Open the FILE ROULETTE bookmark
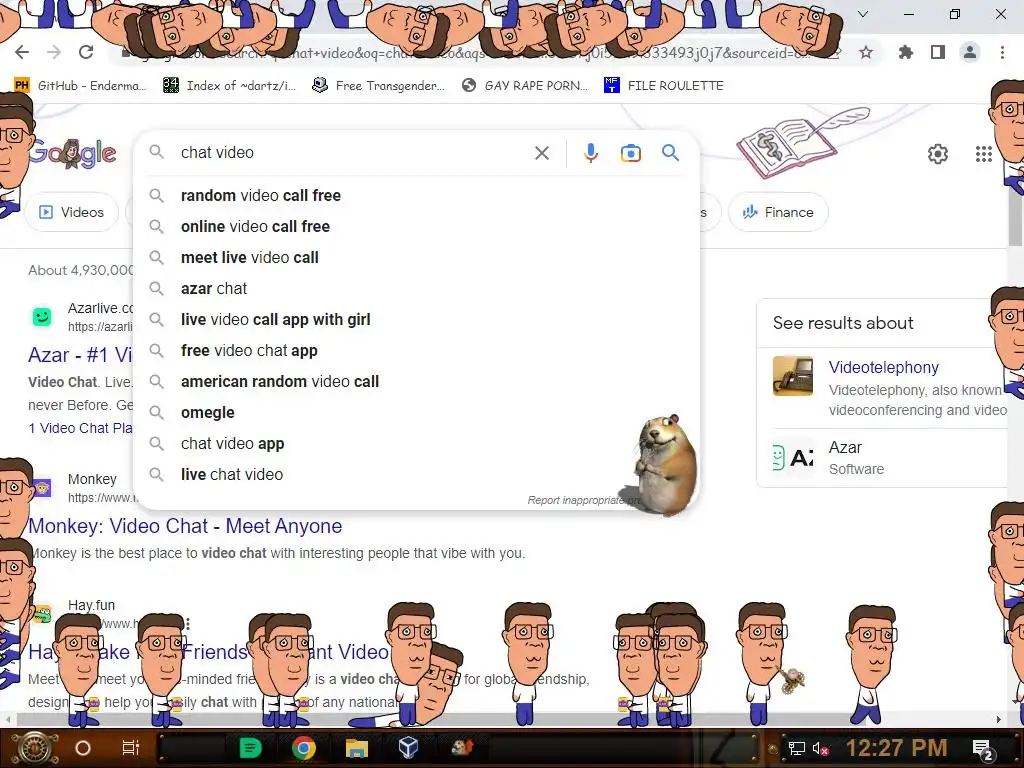 (x=664, y=86)
